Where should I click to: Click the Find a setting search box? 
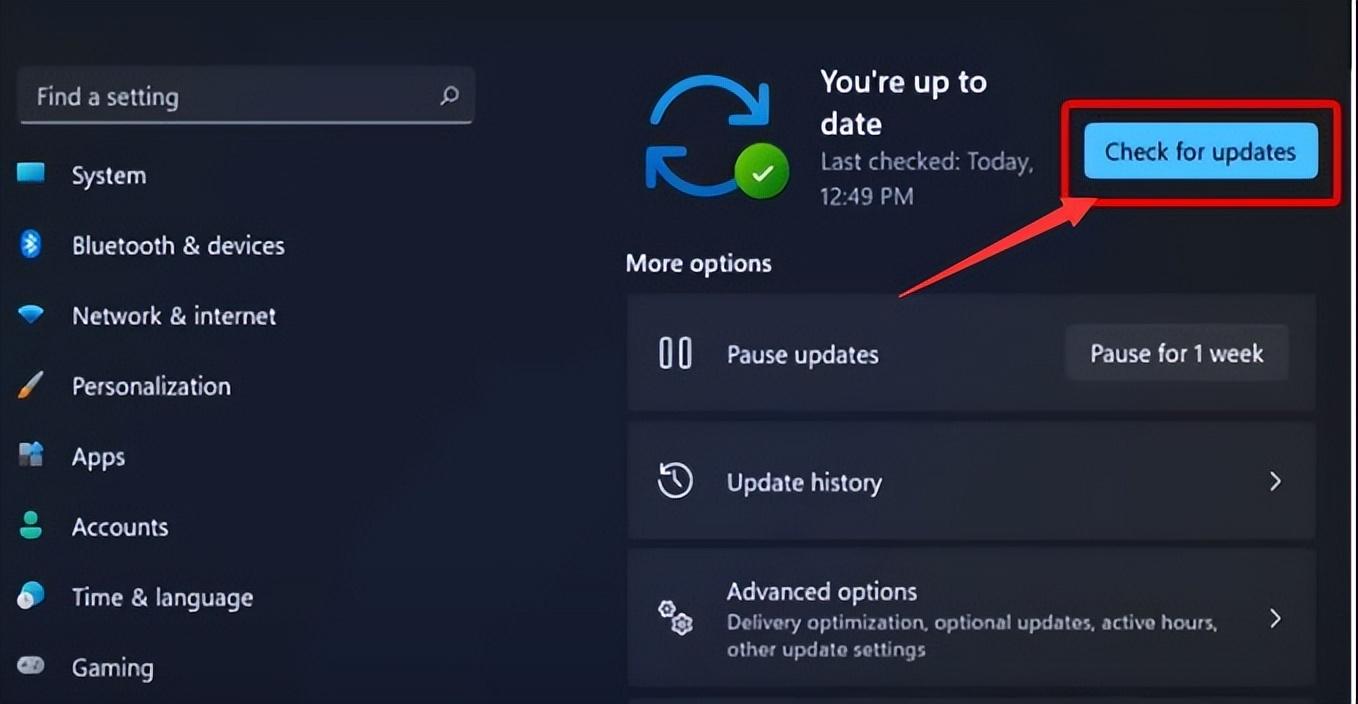click(246, 96)
